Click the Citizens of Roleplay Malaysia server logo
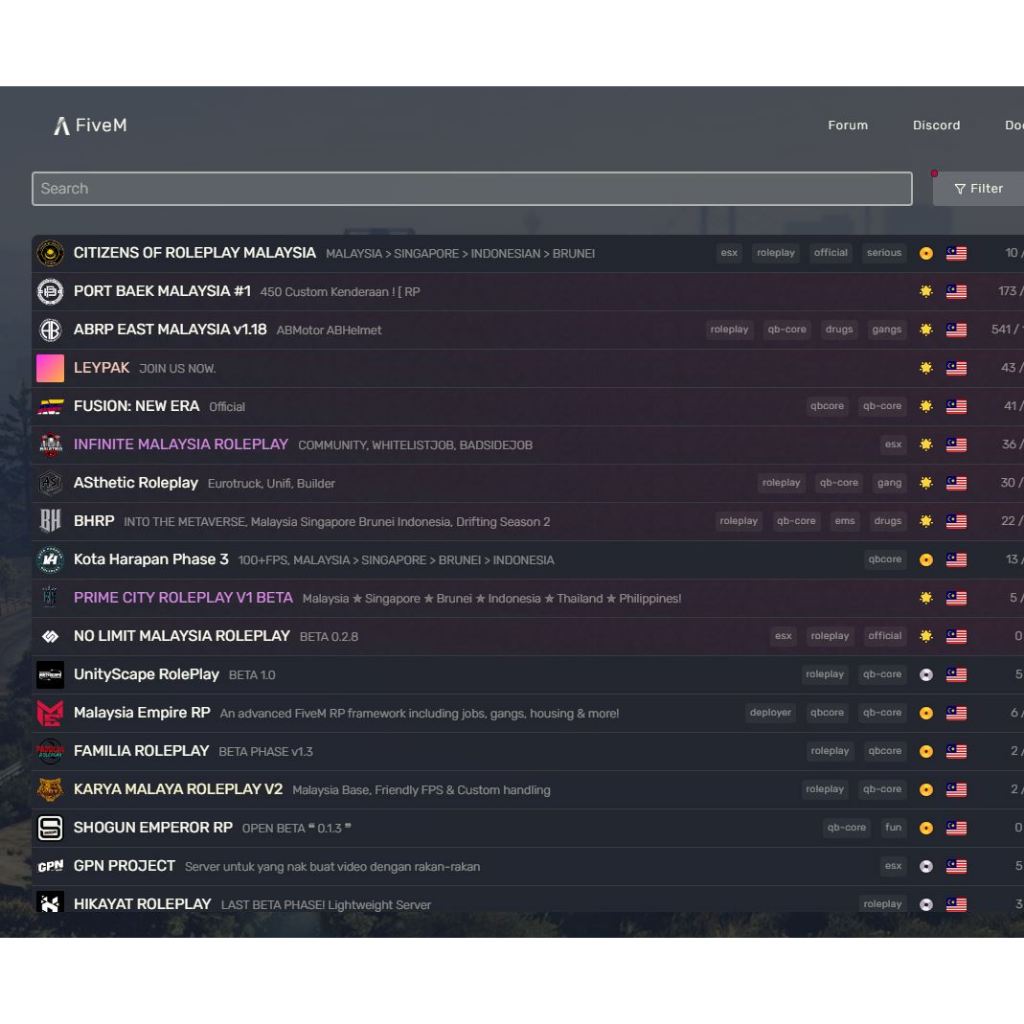 50,253
